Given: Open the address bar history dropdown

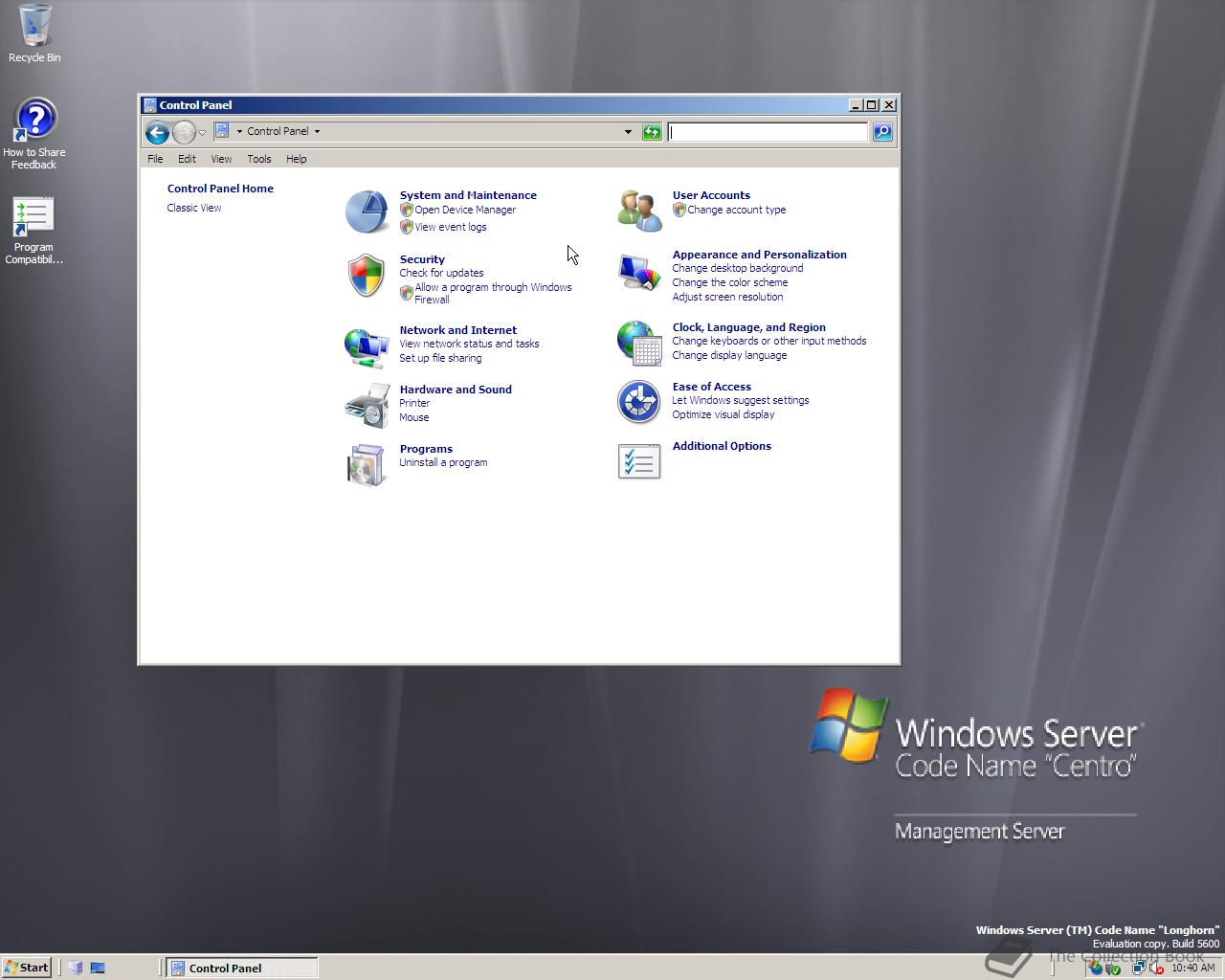Looking at the screenshot, I should pos(628,132).
